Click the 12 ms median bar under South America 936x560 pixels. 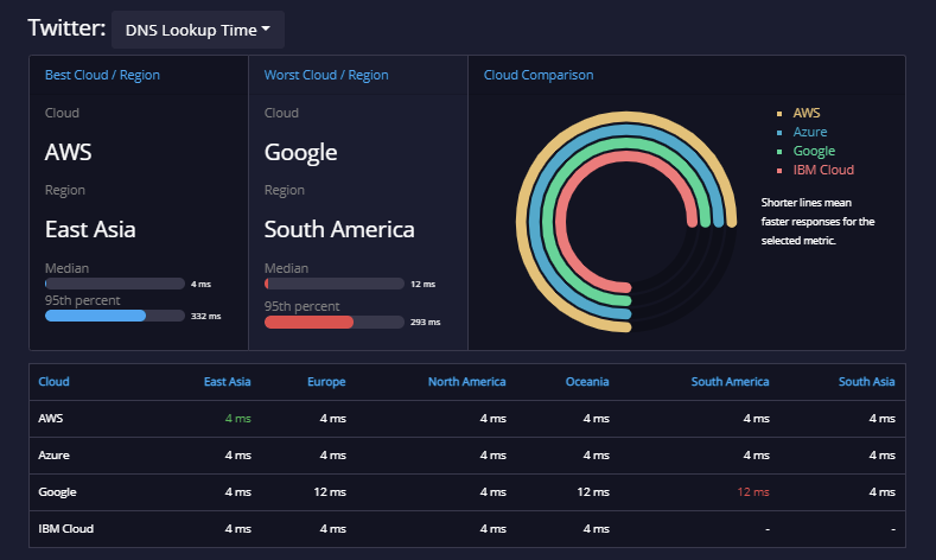[x=334, y=284]
